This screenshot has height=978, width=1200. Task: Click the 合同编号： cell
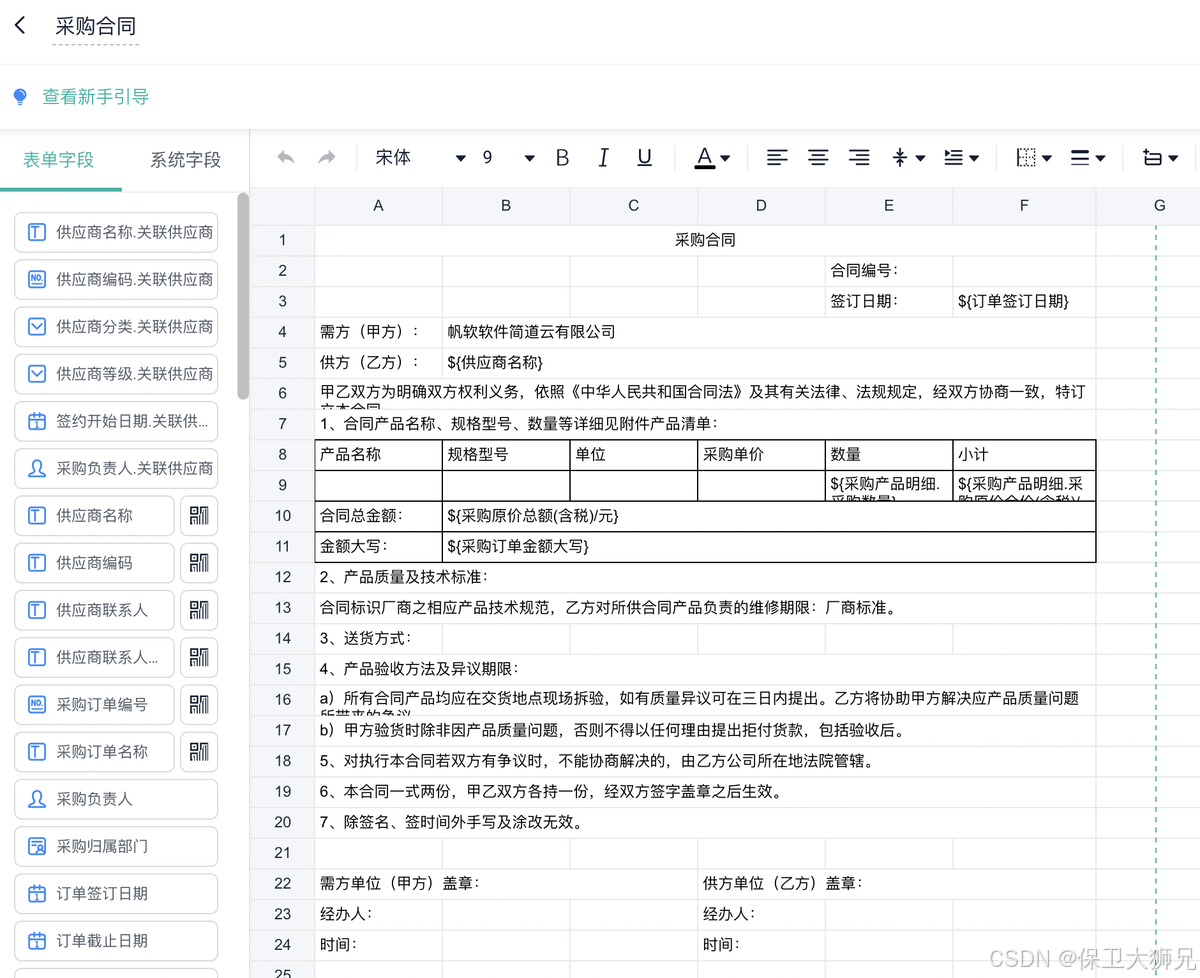(889, 270)
